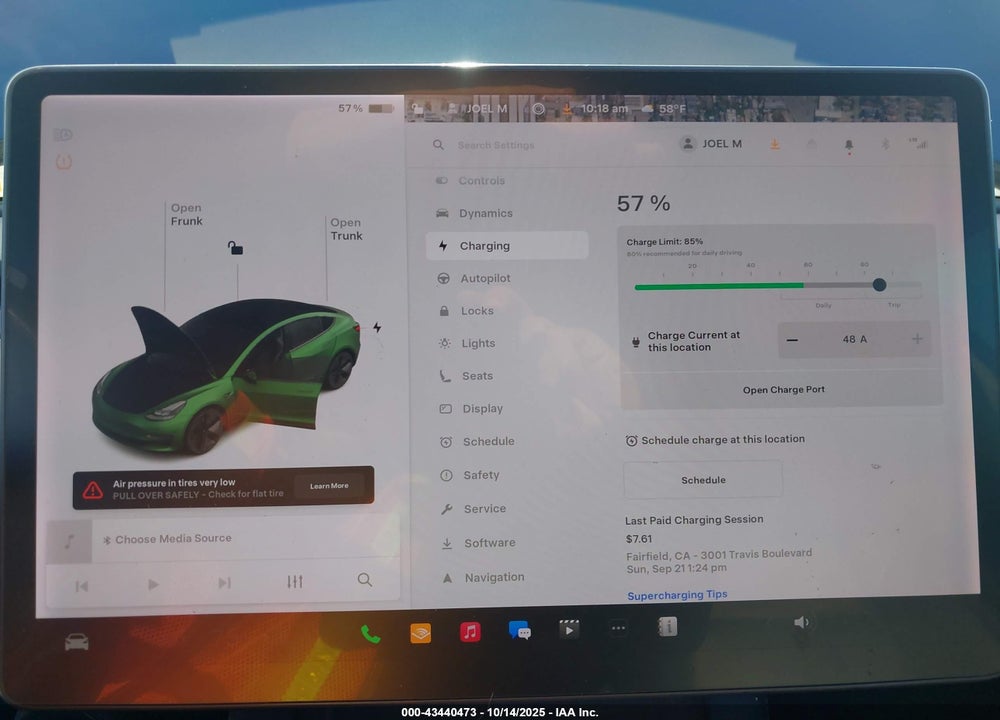The image size is (1000, 720).
Task: Tap the 10:18 am clock
Action: (x=604, y=108)
